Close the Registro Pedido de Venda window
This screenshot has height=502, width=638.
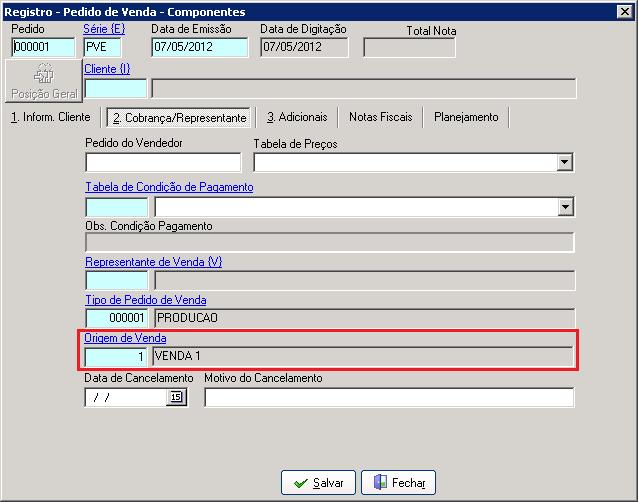click(x=625, y=11)
